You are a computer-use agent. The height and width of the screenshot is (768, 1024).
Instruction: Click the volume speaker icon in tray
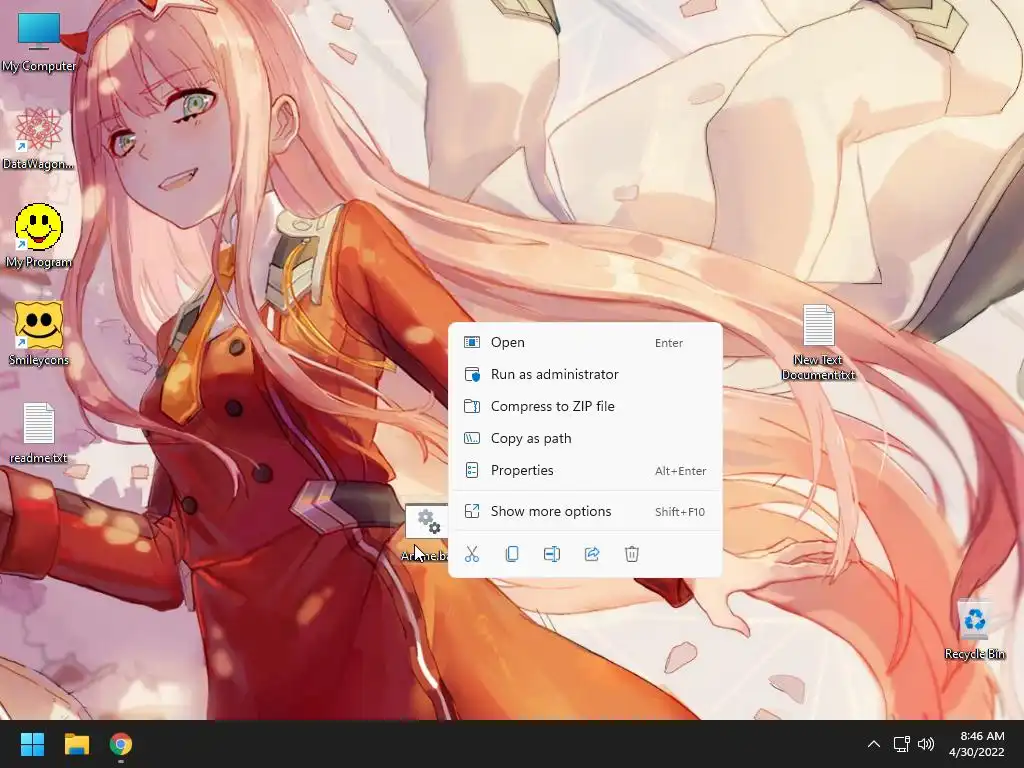(926, 744)
